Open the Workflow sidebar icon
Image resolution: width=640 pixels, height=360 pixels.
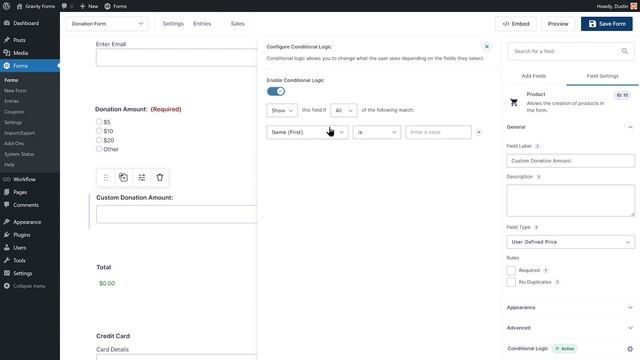click(7, 179)
